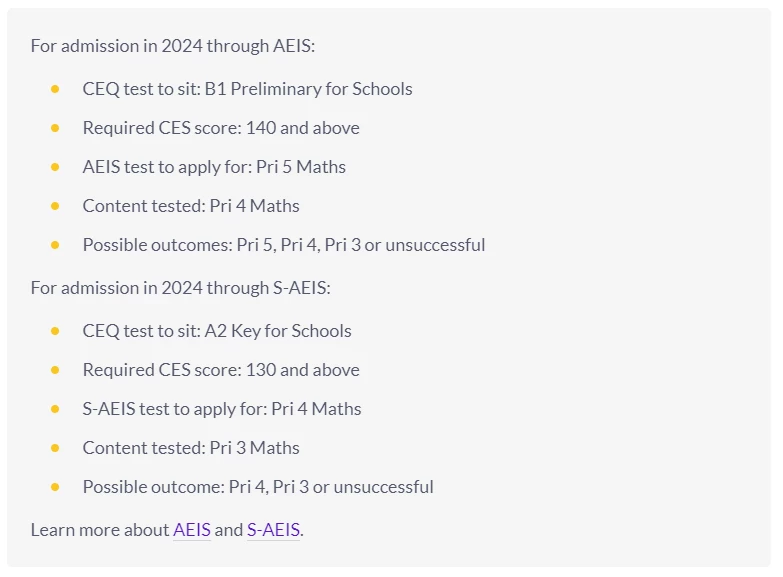Screen dimensions: 783x577
Task: Click the 'For admission in 2024 through AEIS:' heading
Action: tap(173, 46)
